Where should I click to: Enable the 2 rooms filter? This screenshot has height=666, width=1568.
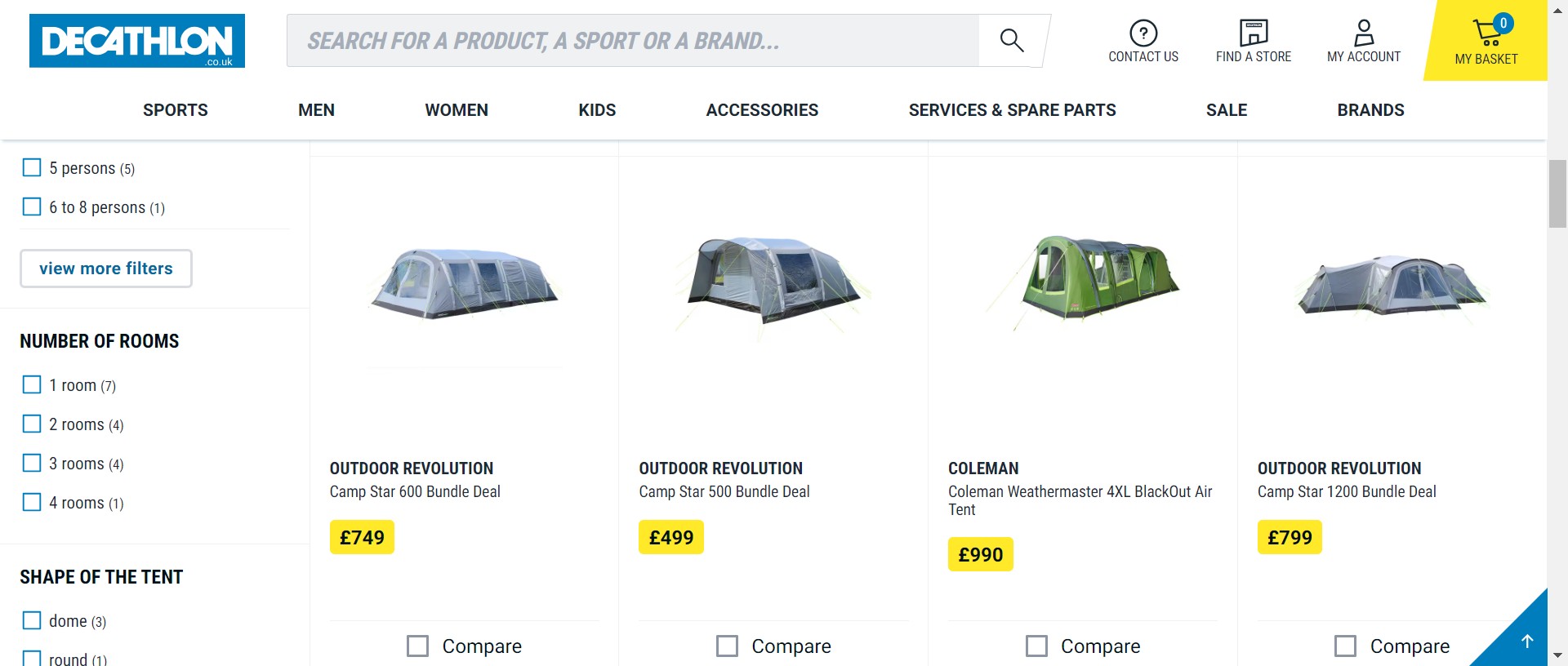tap(32, 424)
